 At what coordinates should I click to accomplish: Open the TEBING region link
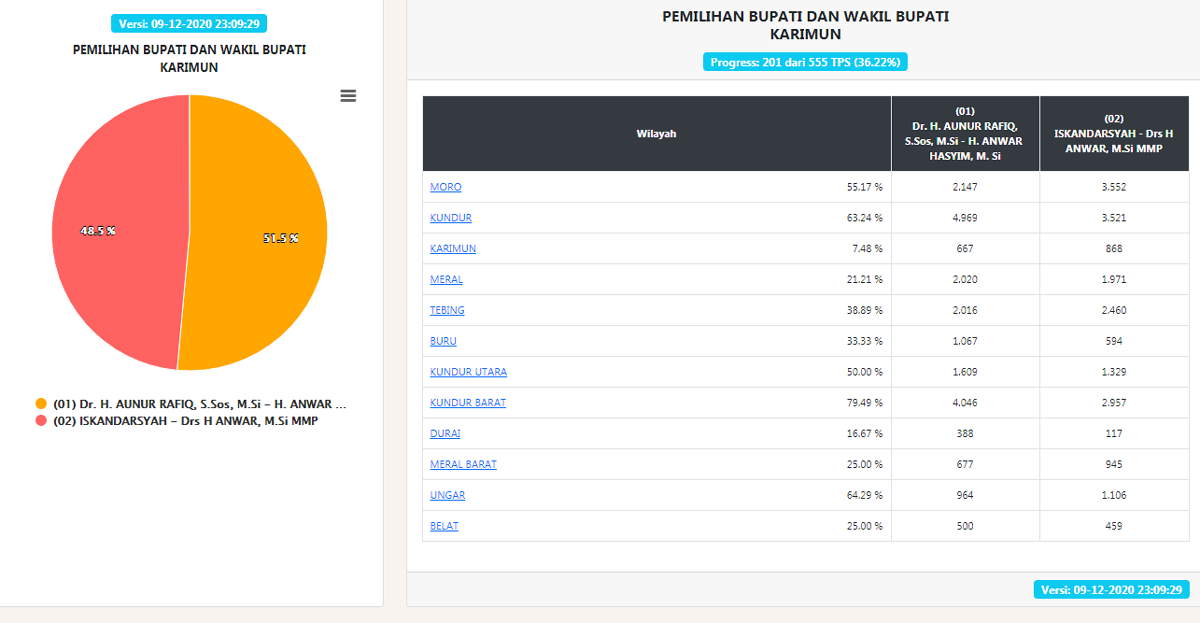click(447, 311)
